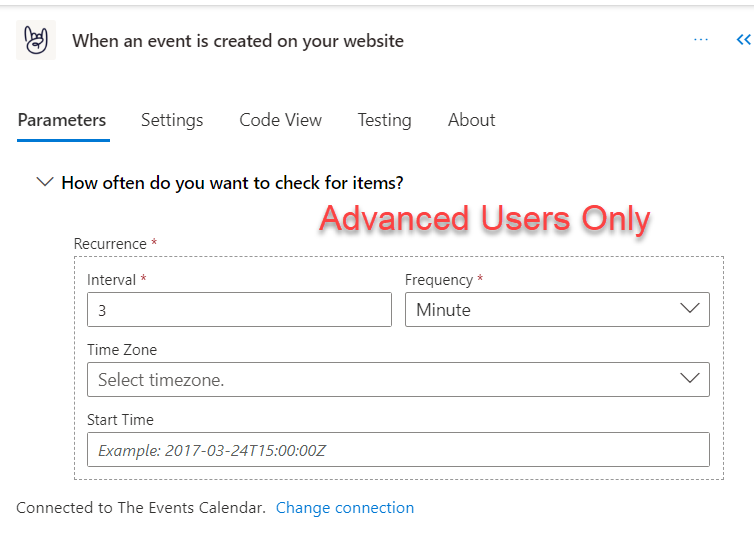
Task: Collapse 'How often do you want to check' section
Action: tap(45, 182)
